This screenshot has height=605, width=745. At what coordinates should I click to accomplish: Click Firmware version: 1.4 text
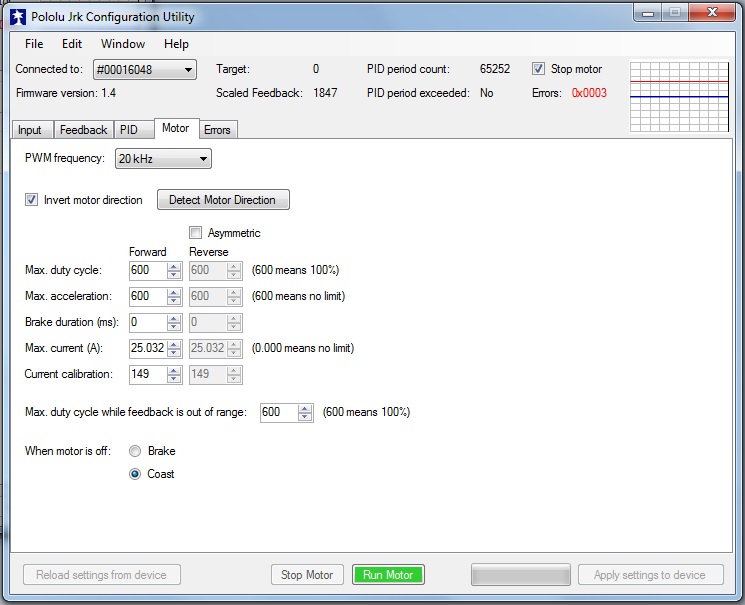point(66,93)
